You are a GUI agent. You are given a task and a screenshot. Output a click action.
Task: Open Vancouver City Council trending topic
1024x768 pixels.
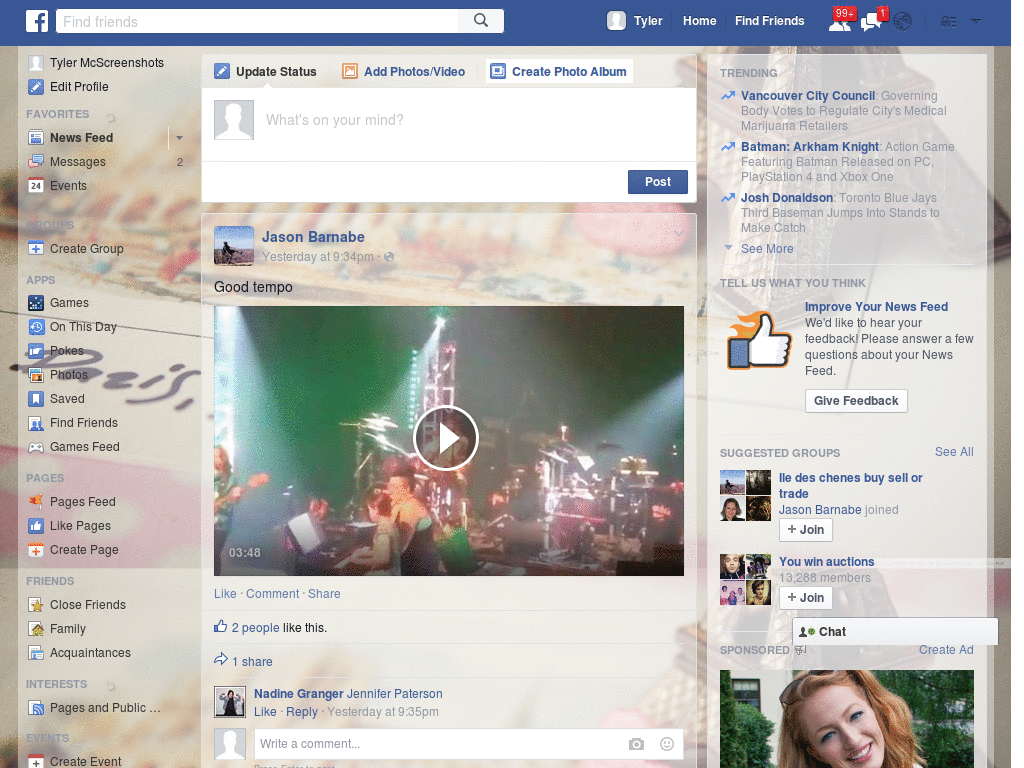pyautogui.click(x=807, y=96)
